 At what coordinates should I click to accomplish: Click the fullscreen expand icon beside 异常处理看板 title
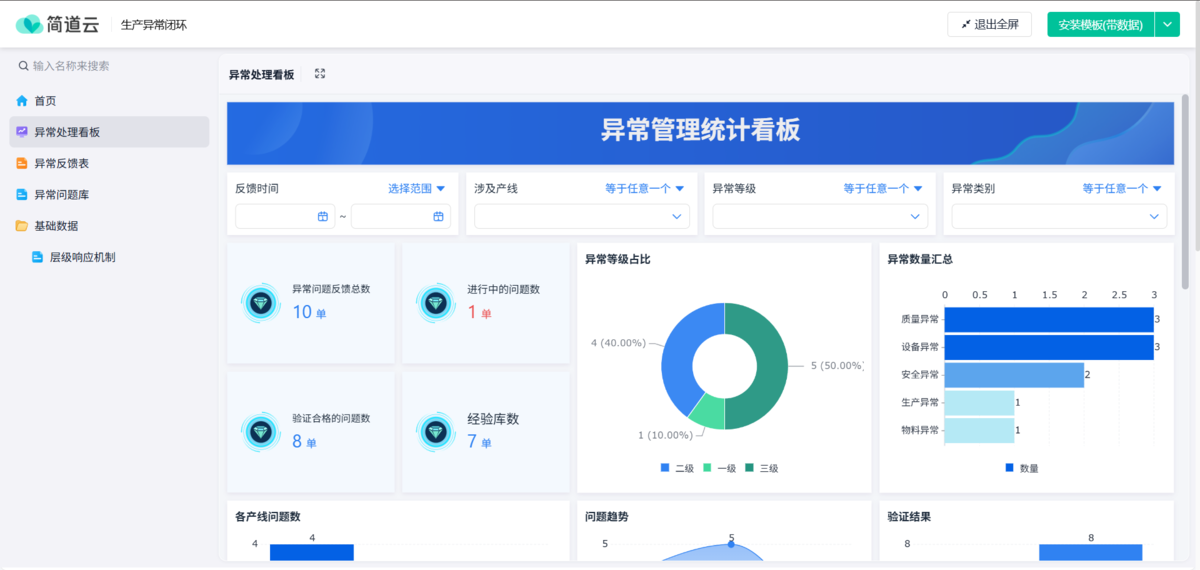[x=320, y=74]
